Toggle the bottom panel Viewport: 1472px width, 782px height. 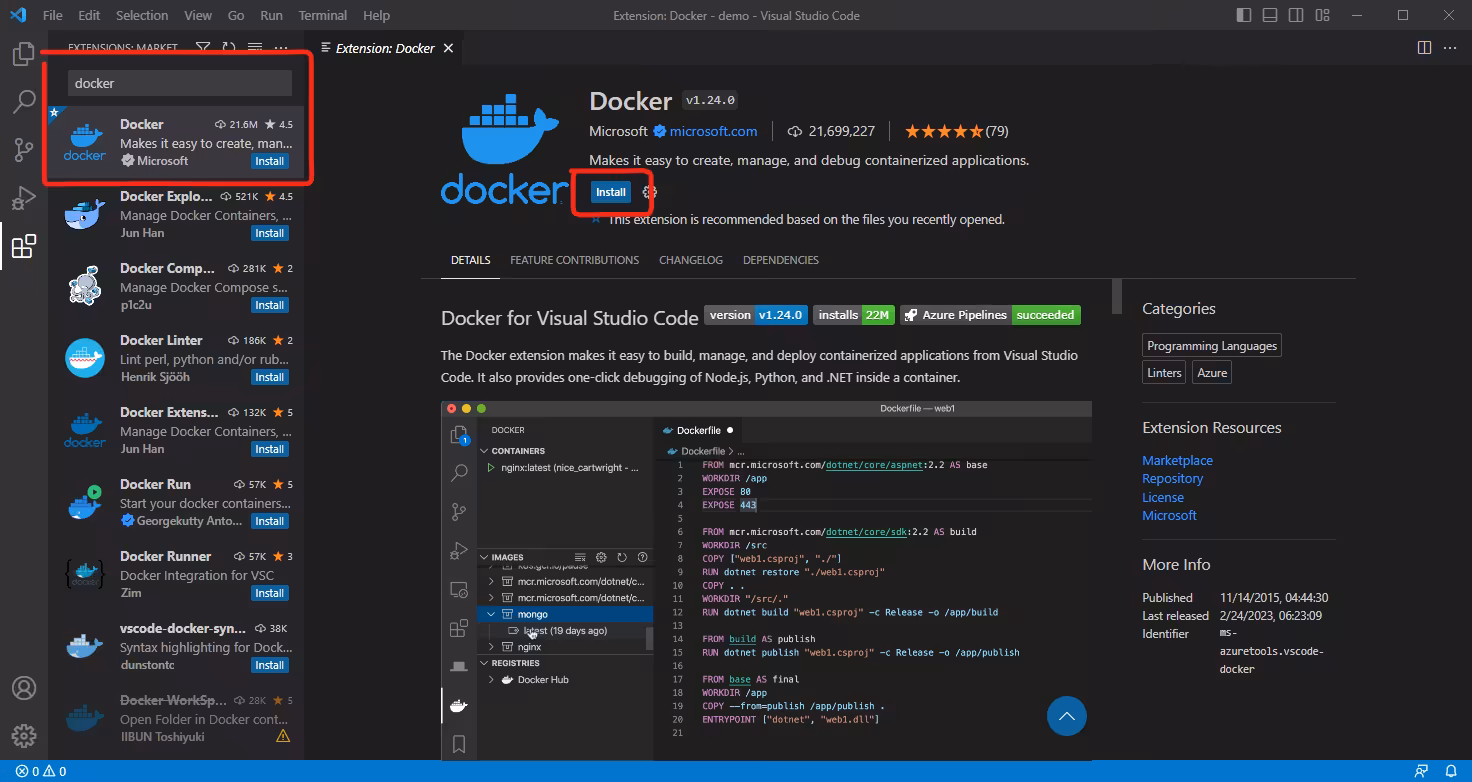coord(1270,15)
